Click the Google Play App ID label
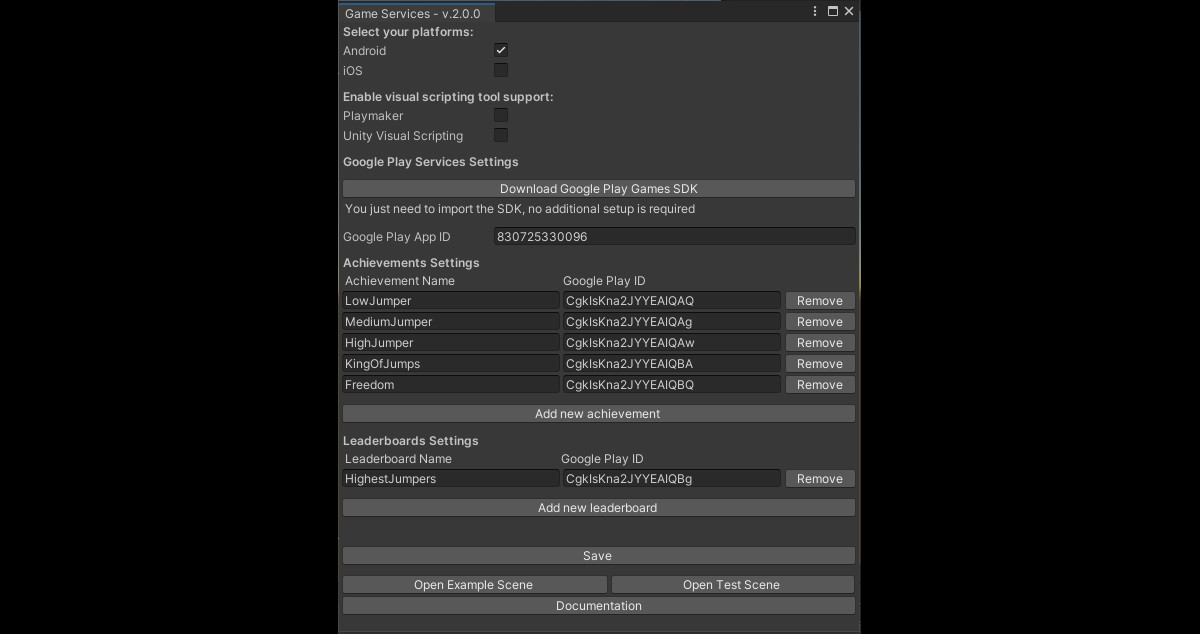The image size is (1200, 634). (397, 237)
